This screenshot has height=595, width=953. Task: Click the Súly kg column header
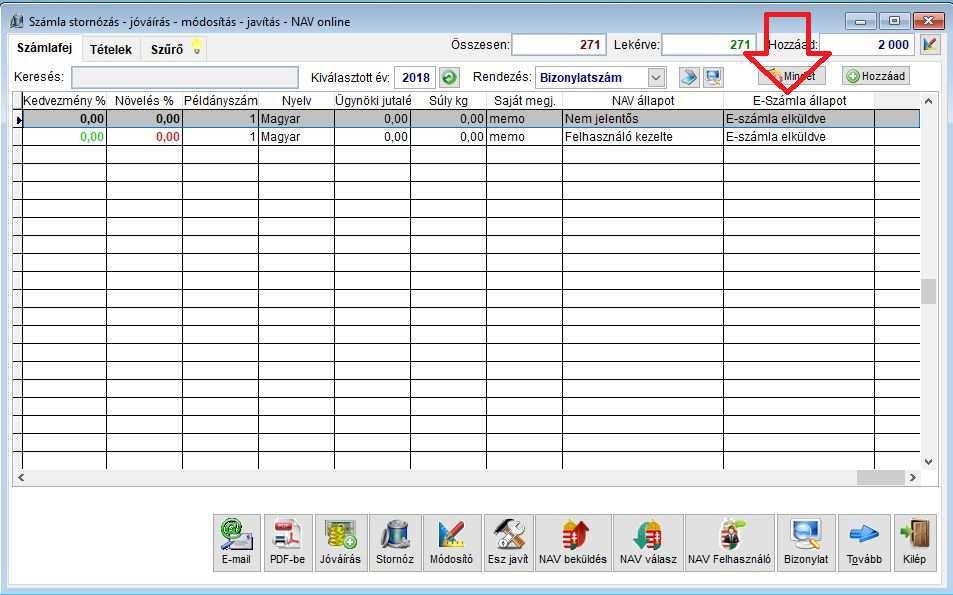click(x=449, y=101)
